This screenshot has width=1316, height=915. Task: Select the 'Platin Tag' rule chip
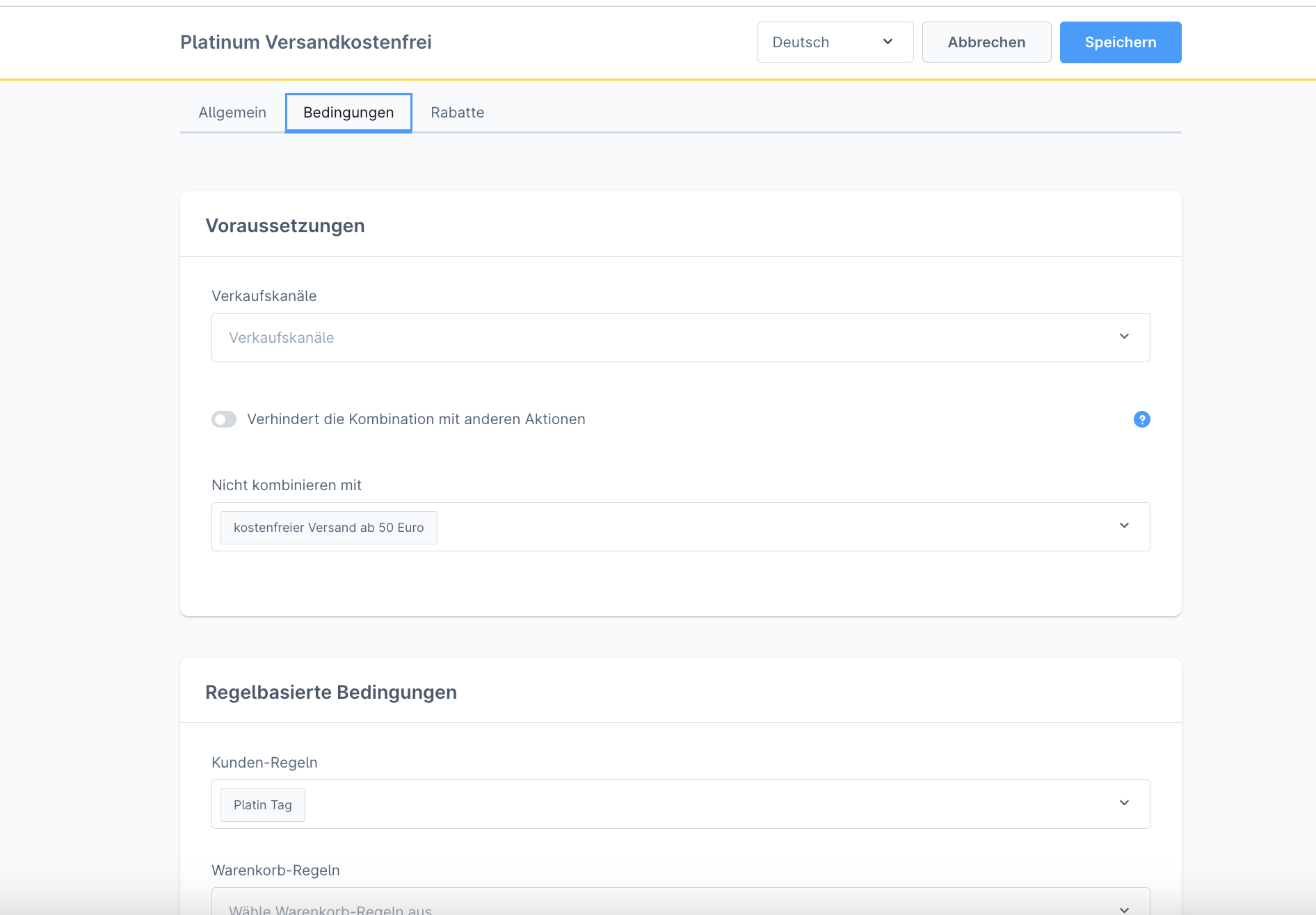click(262, 805)
